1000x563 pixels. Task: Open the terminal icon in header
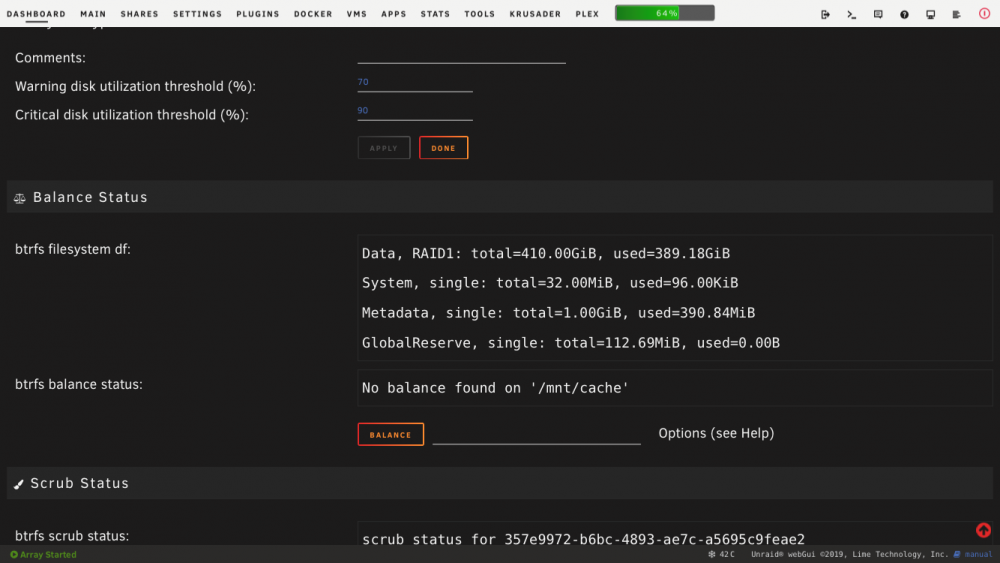pyautogui.click(x=851, y=14)
